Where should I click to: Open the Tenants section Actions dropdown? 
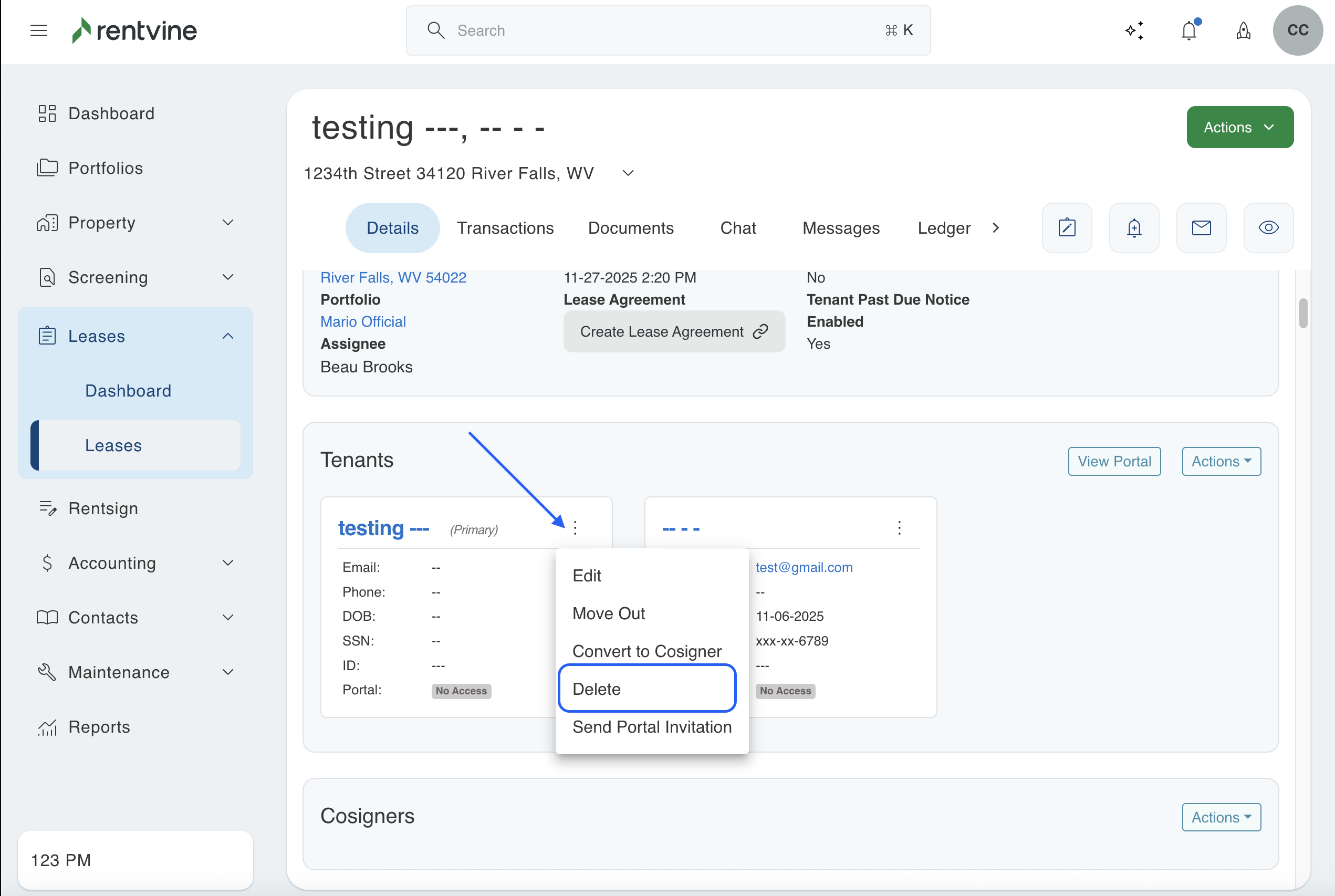click(x=1221, y=461)
